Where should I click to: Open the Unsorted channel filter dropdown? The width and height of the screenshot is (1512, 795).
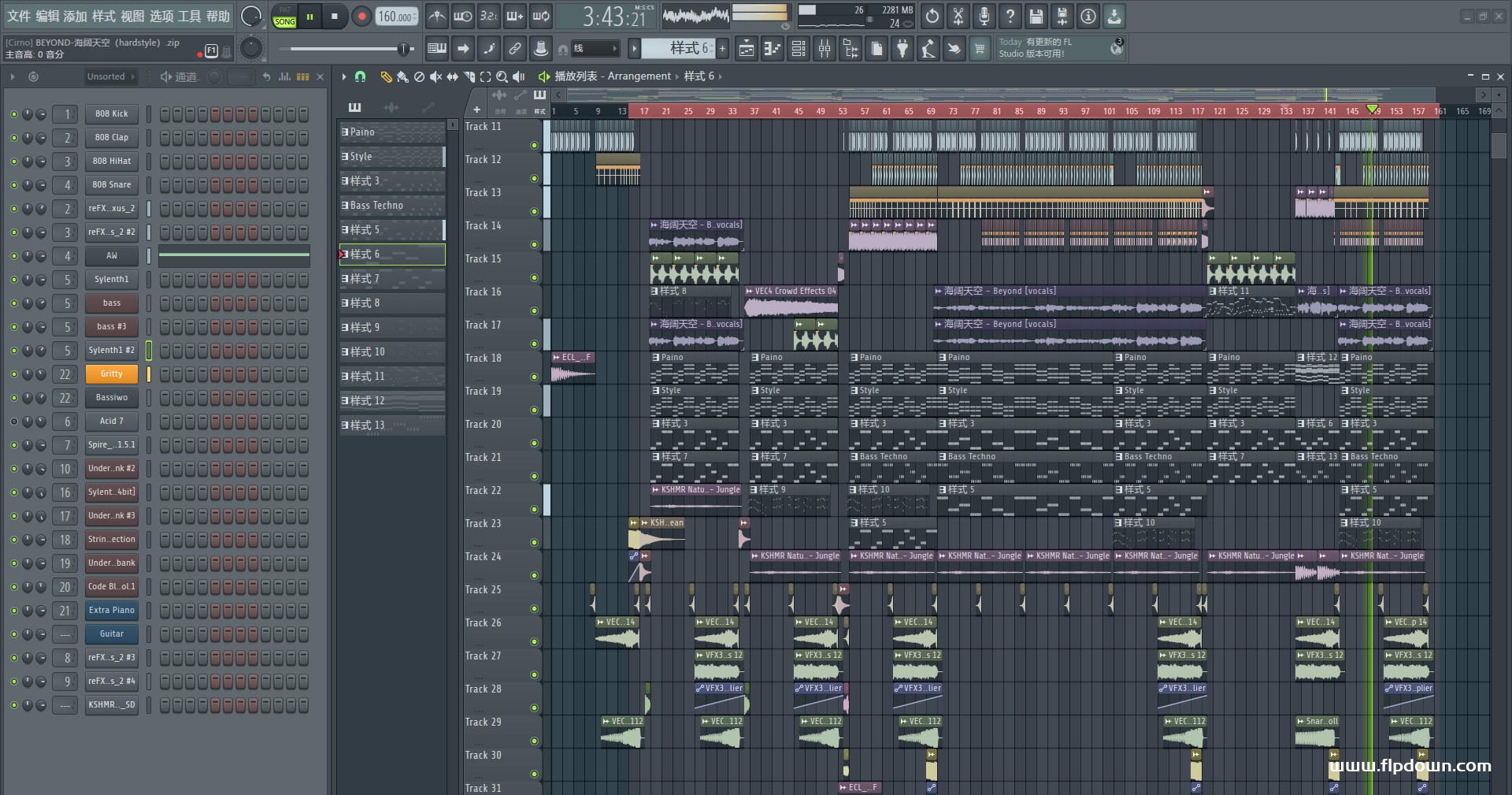[x=110, y=76]
